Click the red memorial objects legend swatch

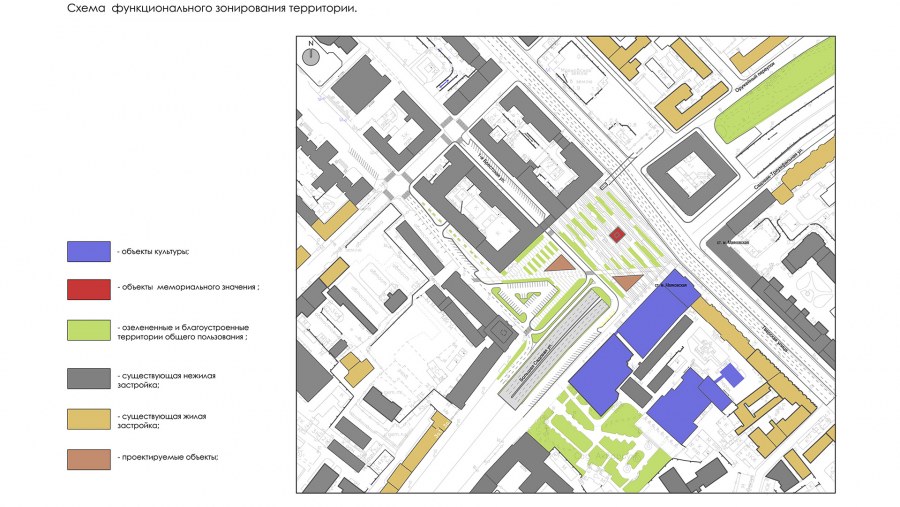click(x=88, y=289)
